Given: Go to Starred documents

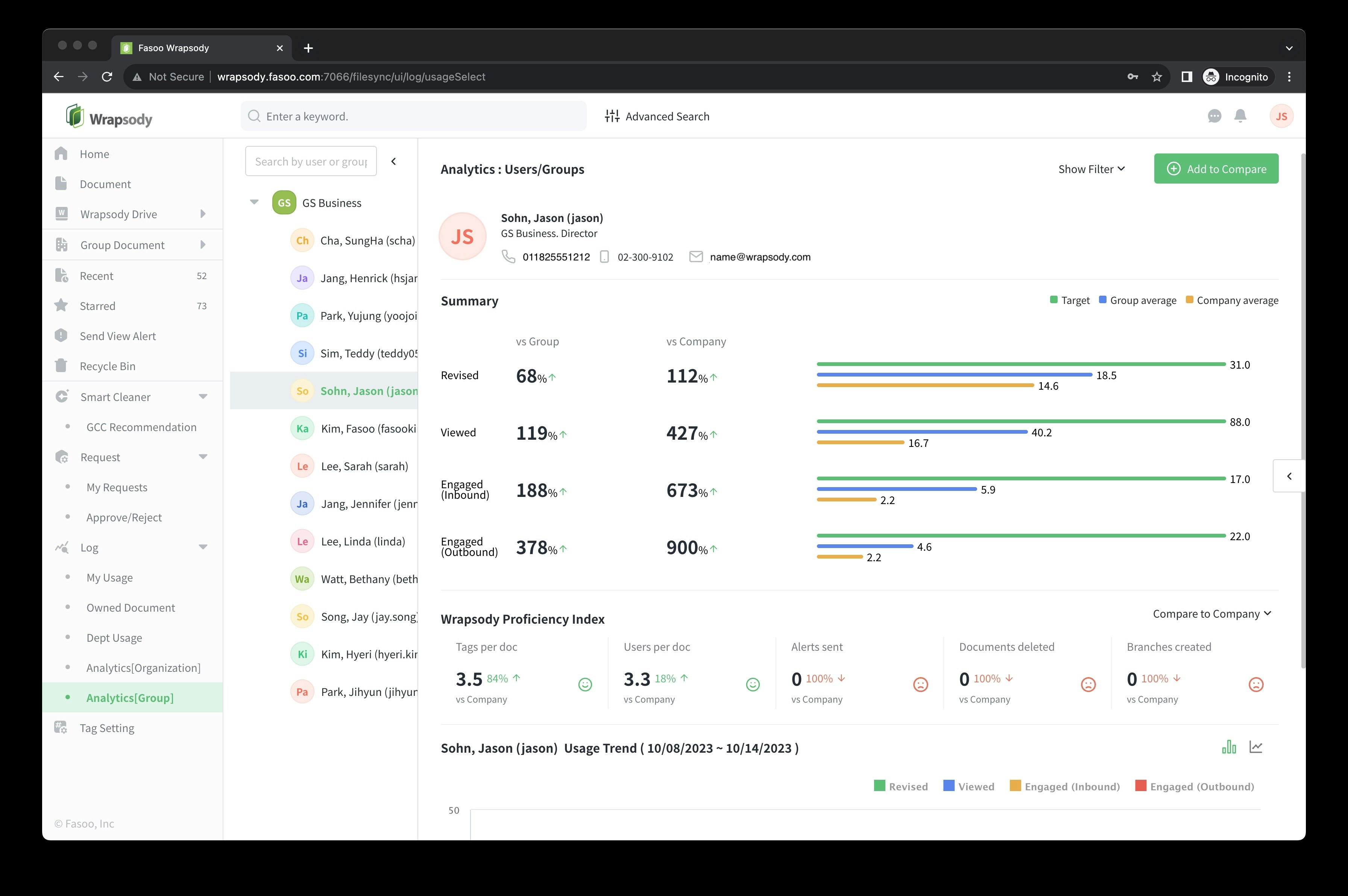Looking at the screenshot, I should 98,306.
